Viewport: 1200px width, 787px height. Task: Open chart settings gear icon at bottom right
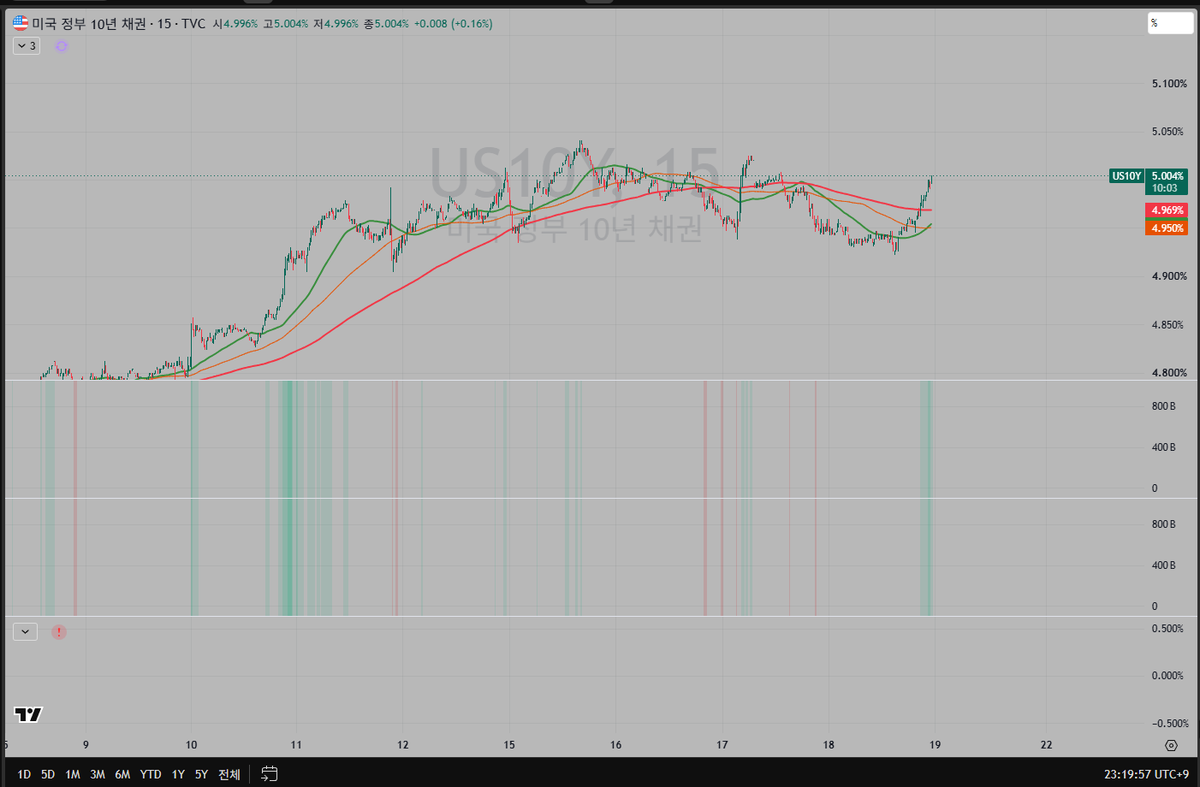tap(1170, 745)
